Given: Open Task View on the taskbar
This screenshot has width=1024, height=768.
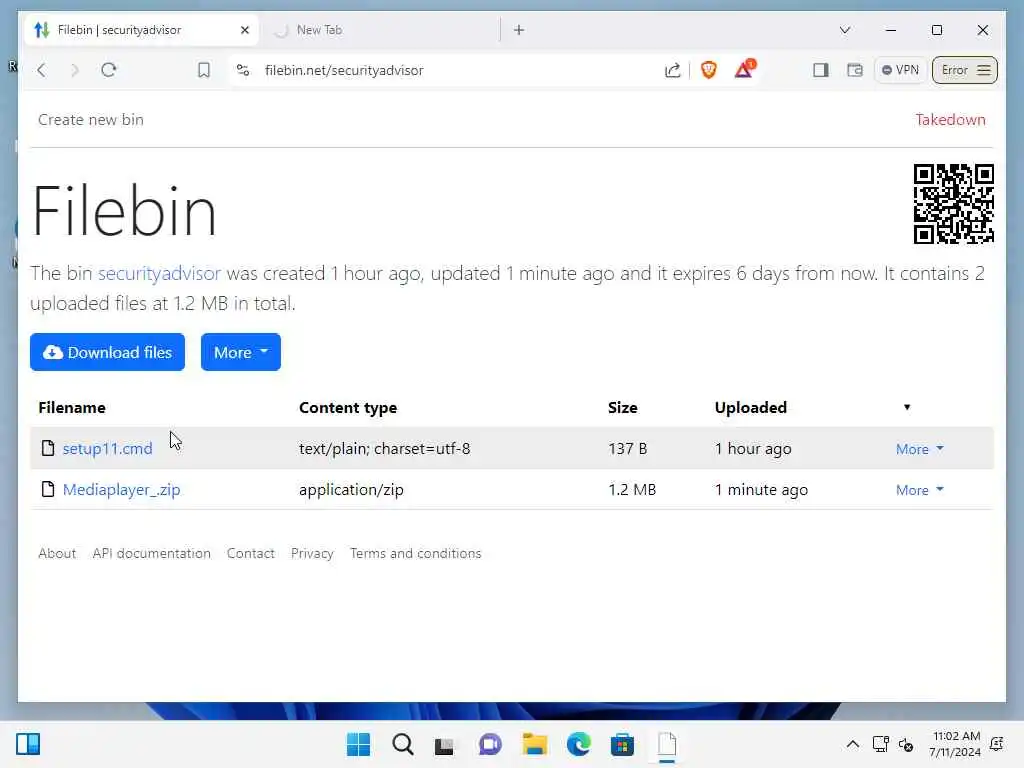Looking at the screenshot, I should coord(445,744).
